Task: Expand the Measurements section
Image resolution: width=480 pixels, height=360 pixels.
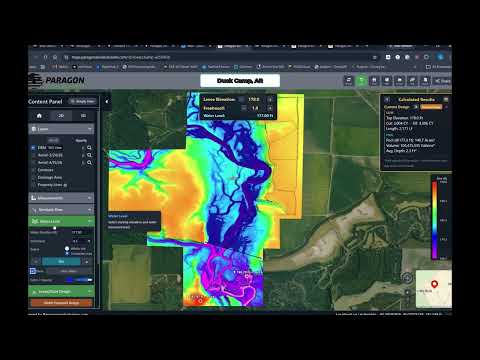Action: [61, 198]
